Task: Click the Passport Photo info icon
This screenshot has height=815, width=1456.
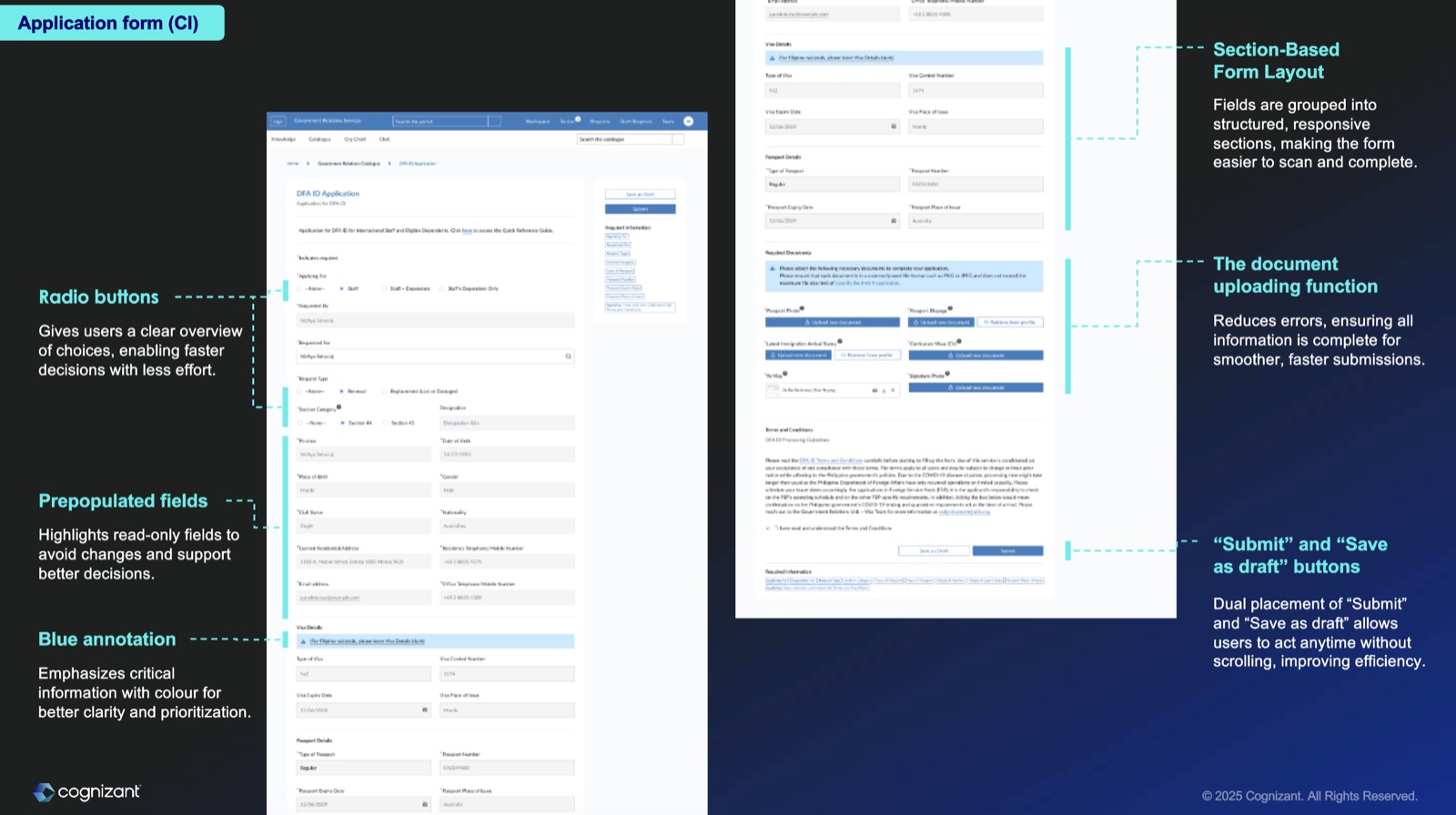Action: click(x=802, y=308)
